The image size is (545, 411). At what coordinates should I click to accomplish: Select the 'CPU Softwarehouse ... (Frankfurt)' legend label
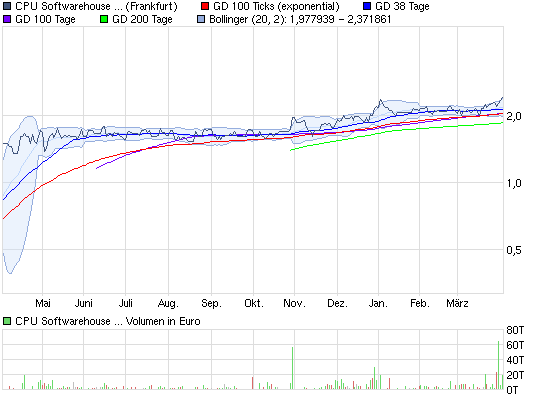tap(96, 6)
